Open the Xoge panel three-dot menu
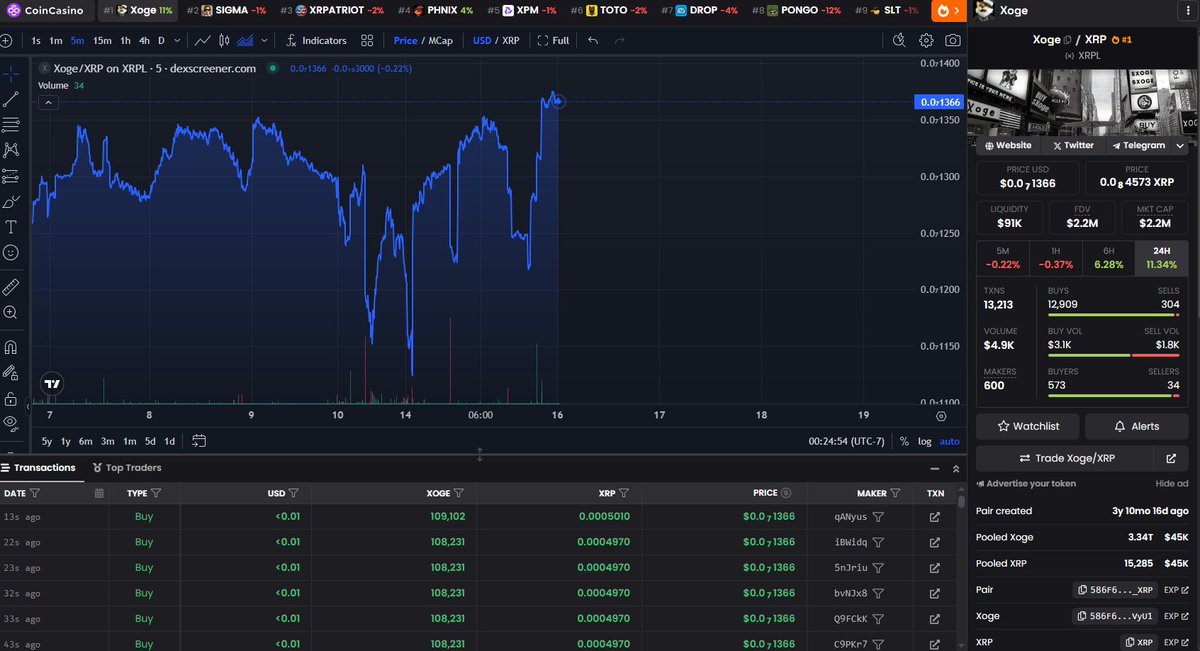Screen dimensions: 1200x651 click(x=1188, y=10)
